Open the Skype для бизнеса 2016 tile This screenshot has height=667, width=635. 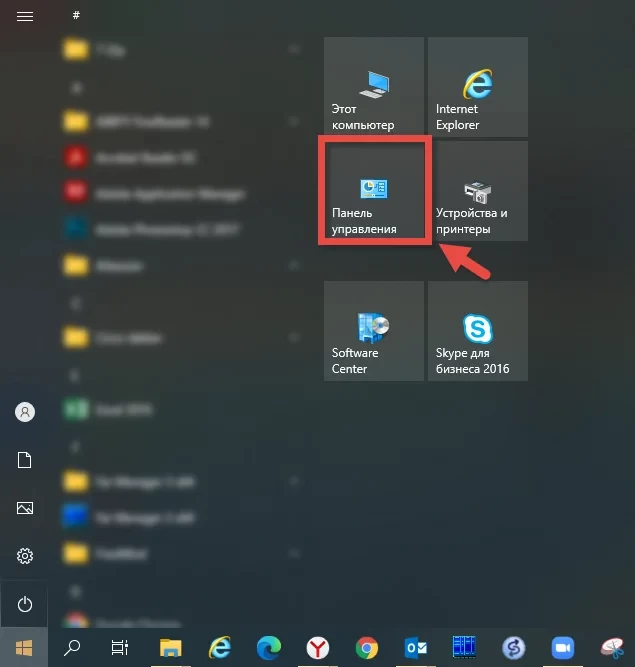(478, 331)
